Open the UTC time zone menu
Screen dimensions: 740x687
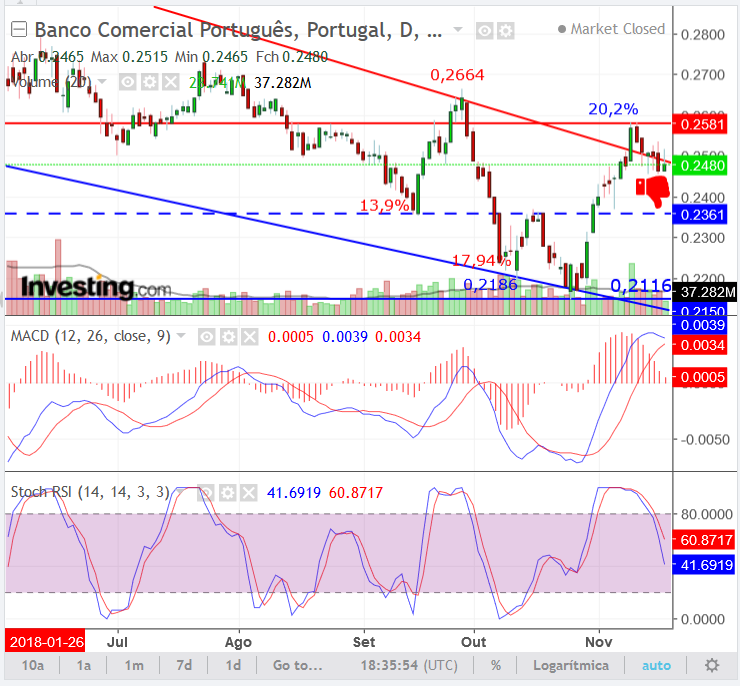(409, 665)
